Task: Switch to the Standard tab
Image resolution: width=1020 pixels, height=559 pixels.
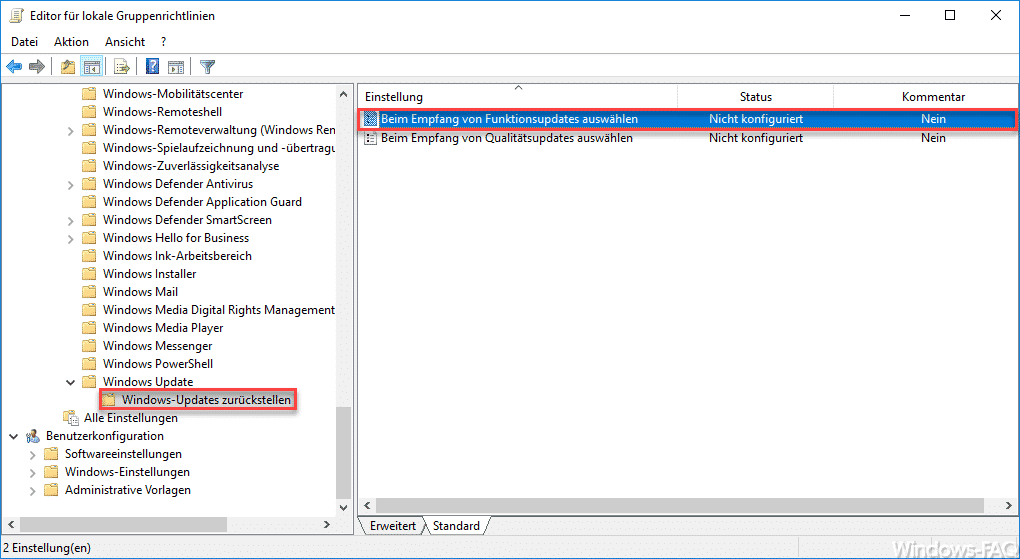Action: 457,526
